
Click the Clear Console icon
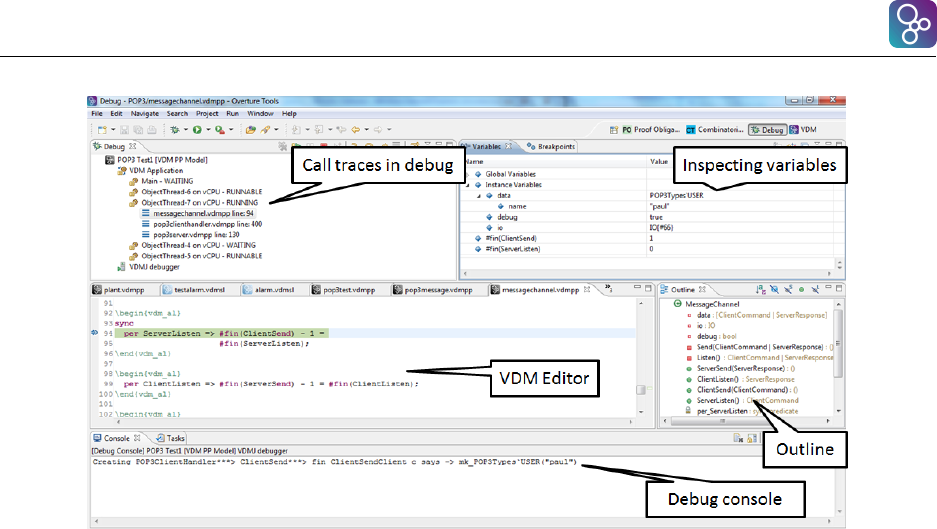tap(739, 438)
